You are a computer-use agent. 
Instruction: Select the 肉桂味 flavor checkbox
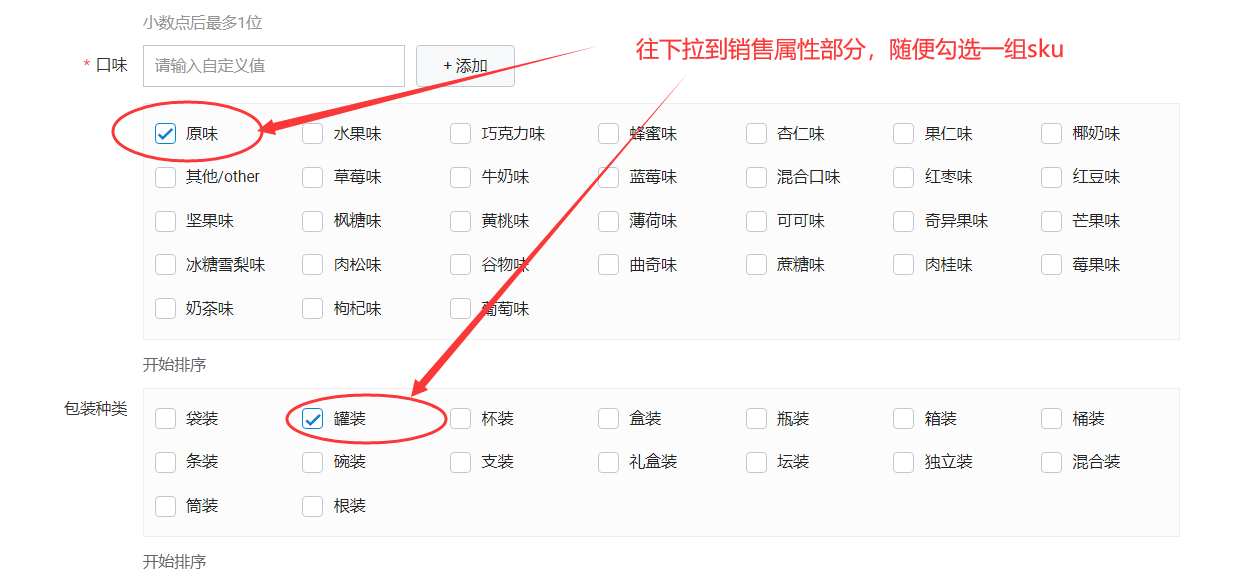(x=904, y=265)
